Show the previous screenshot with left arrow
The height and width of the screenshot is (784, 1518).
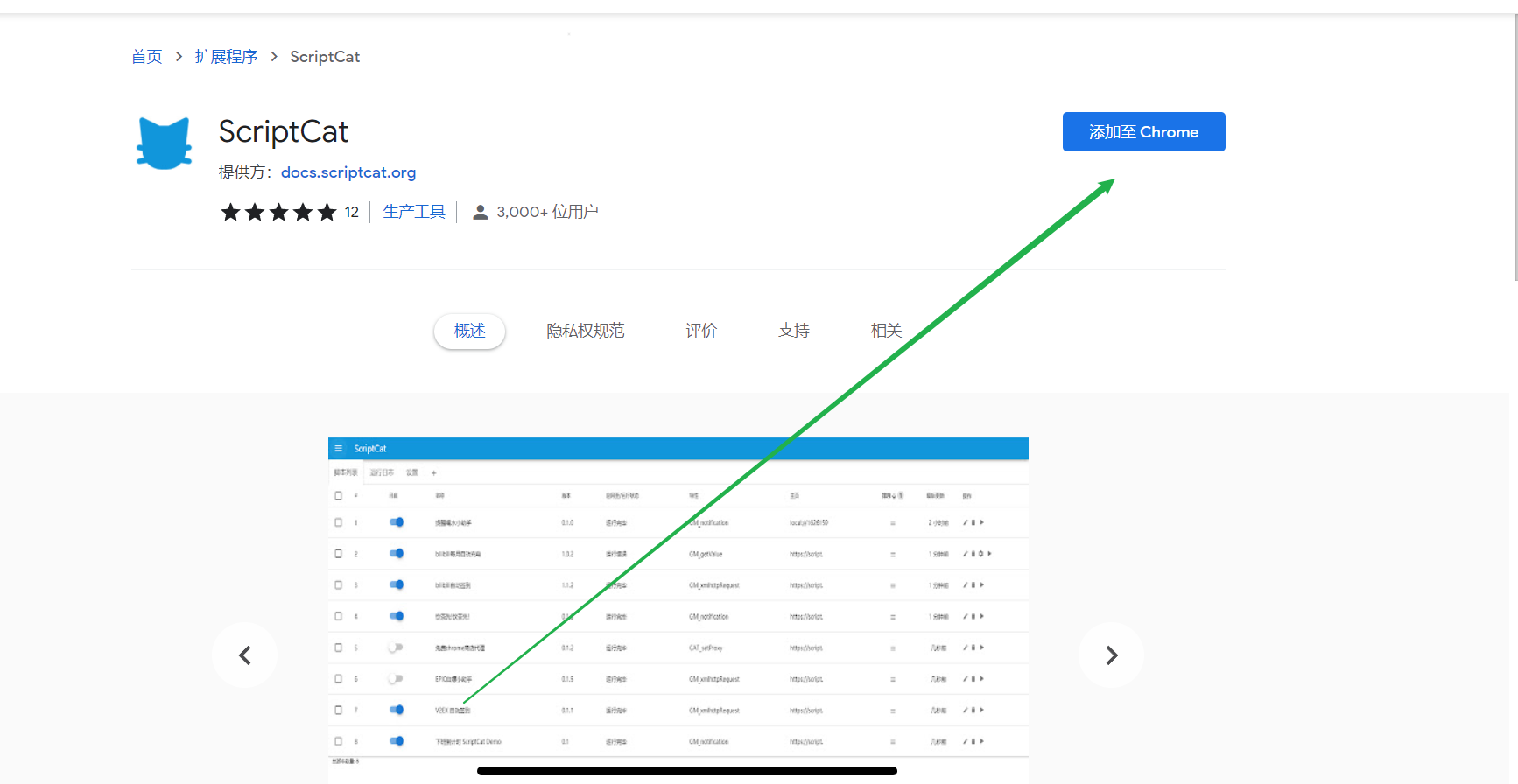point(245,655)
